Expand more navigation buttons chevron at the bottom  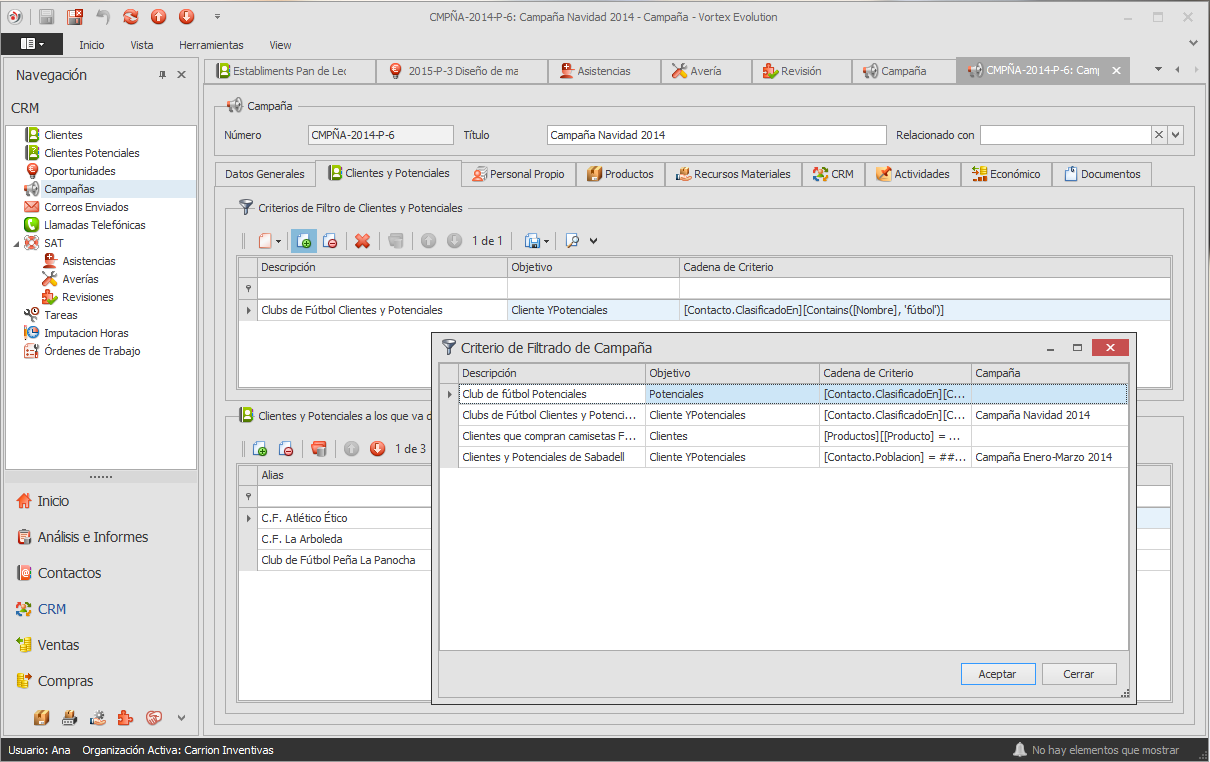[x=181, y=717]
